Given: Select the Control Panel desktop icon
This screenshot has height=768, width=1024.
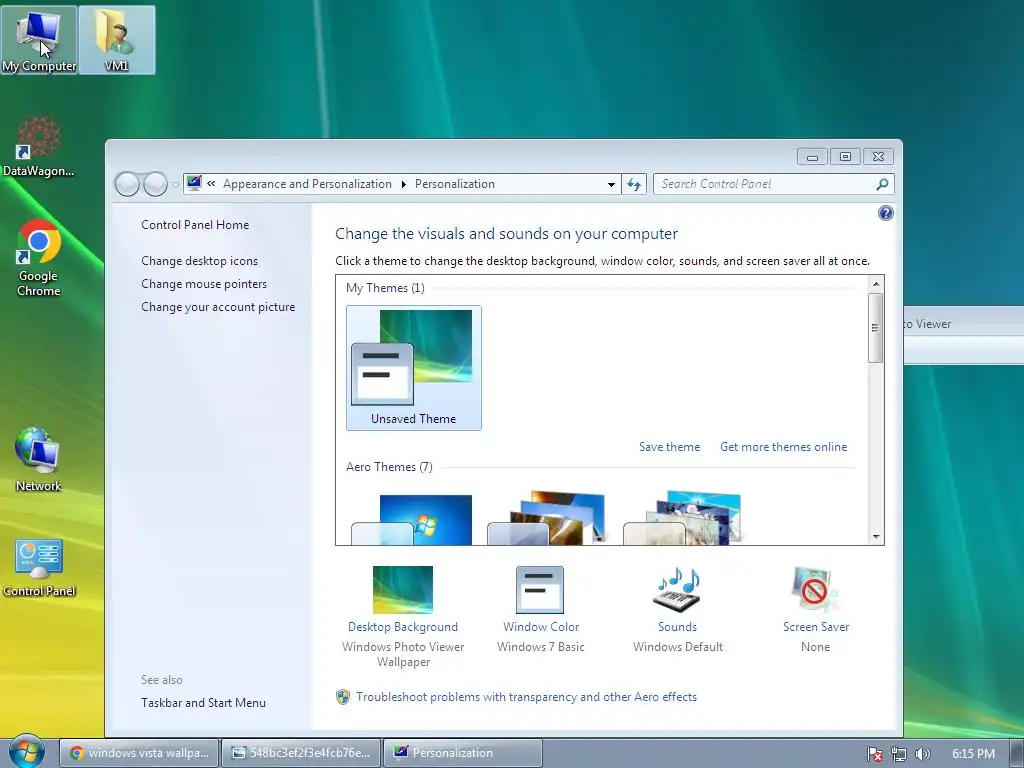Looking at the screenshot, I should pos(39,567).
